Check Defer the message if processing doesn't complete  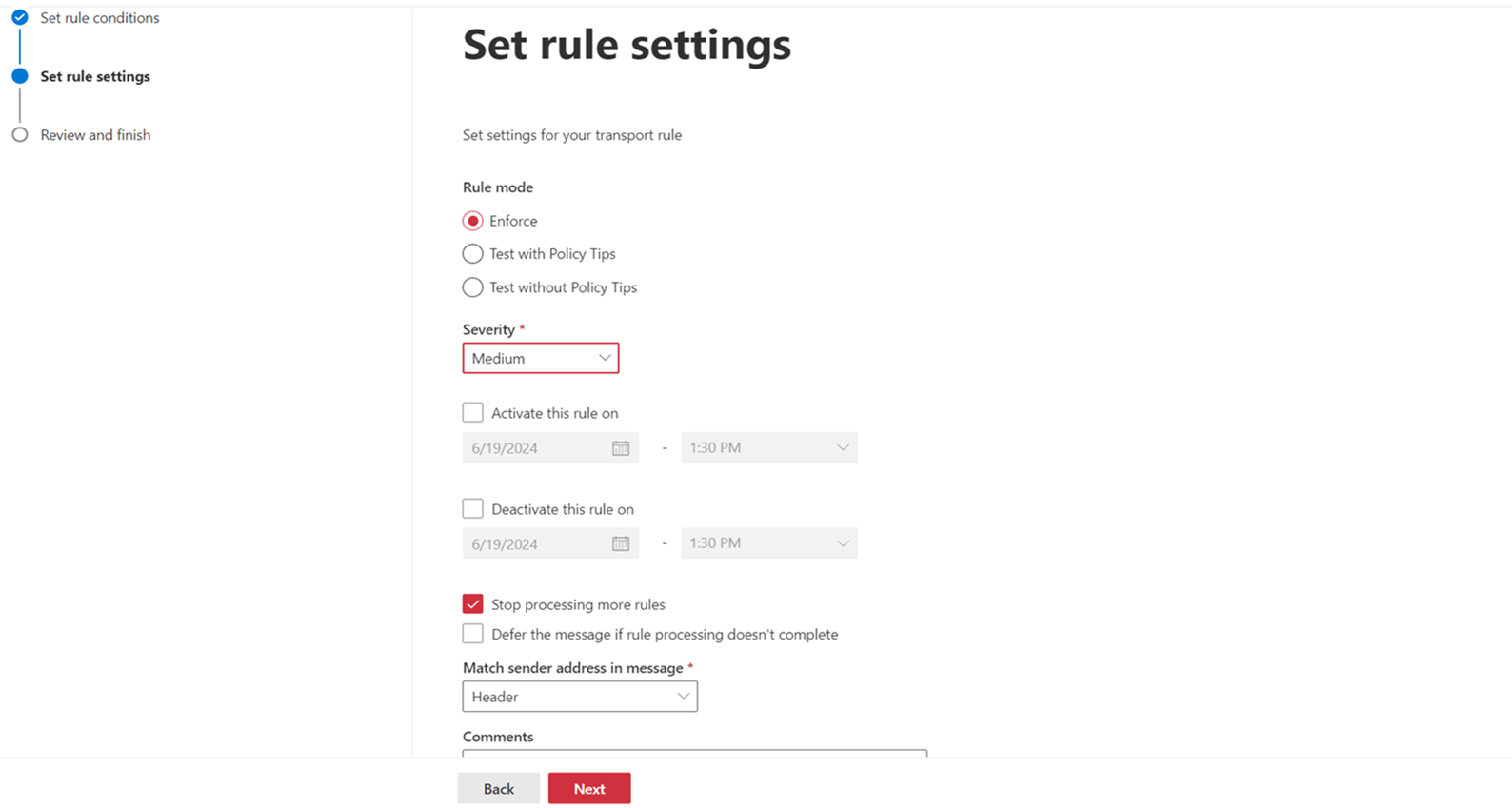click(x=472, y=633)
